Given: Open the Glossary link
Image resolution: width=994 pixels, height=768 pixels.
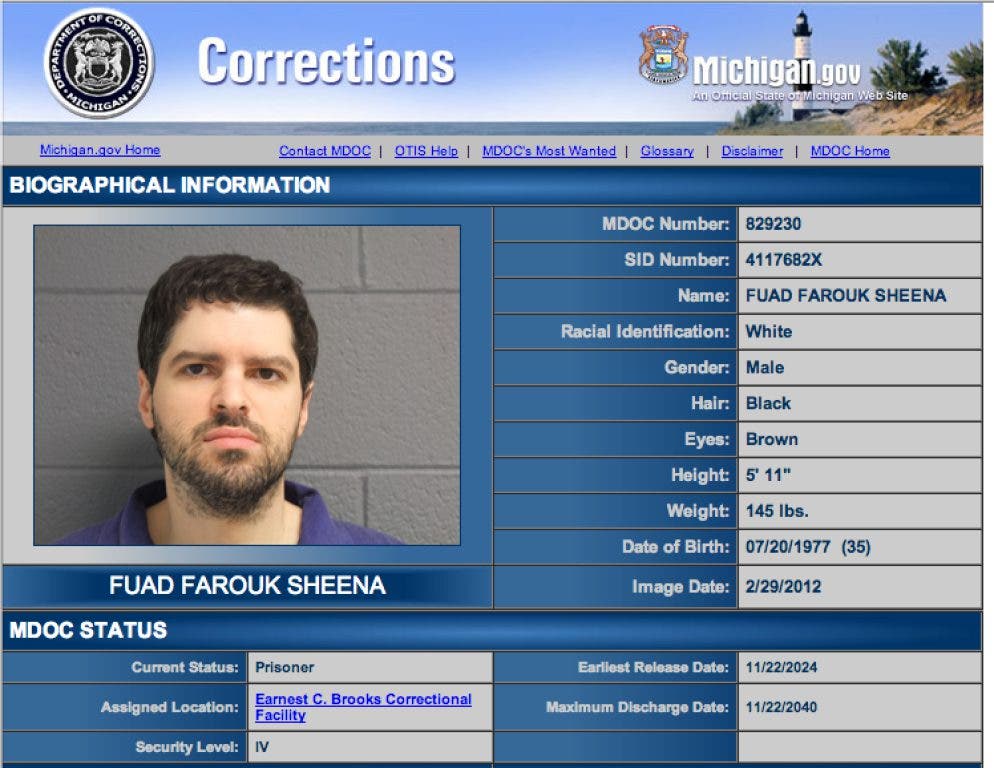Looking at the screenshot, I should pos(667,151).
